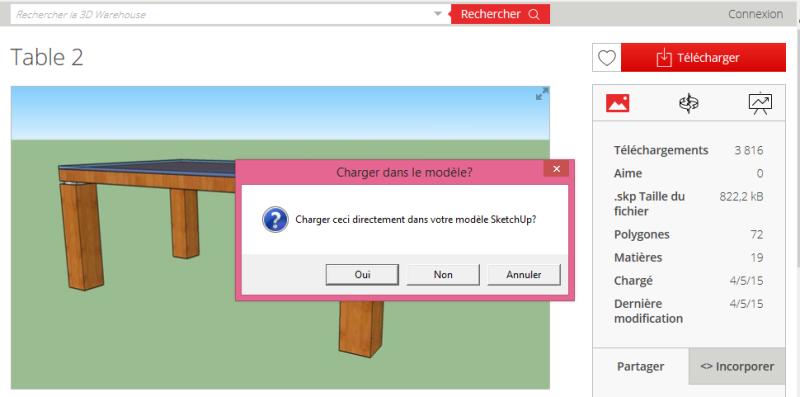The width and height of the screenshot is (800, 397).
Task: Click the heart like icon
Action: coord(607,58)
